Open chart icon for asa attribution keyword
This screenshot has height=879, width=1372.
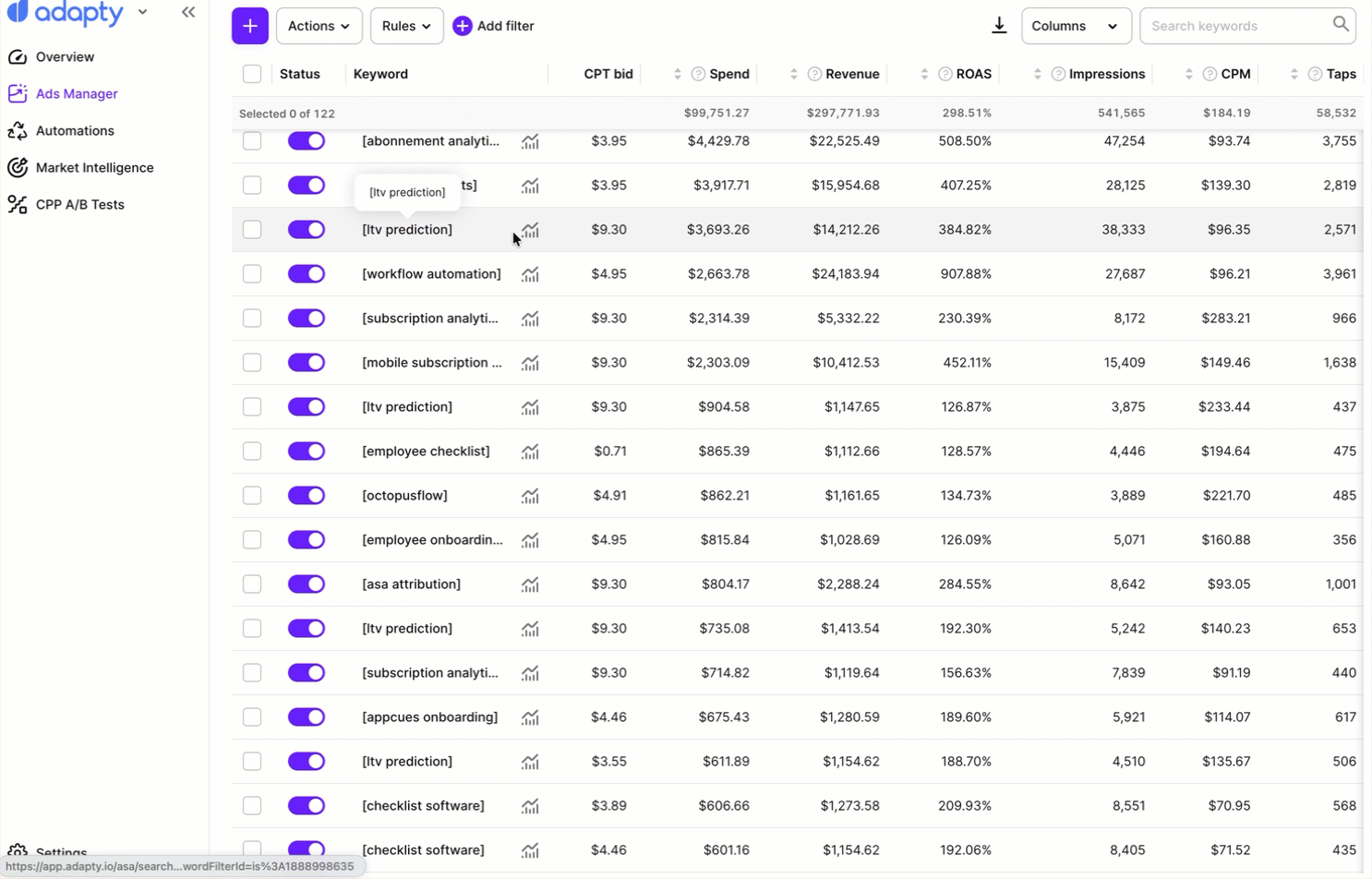(530, 584)
